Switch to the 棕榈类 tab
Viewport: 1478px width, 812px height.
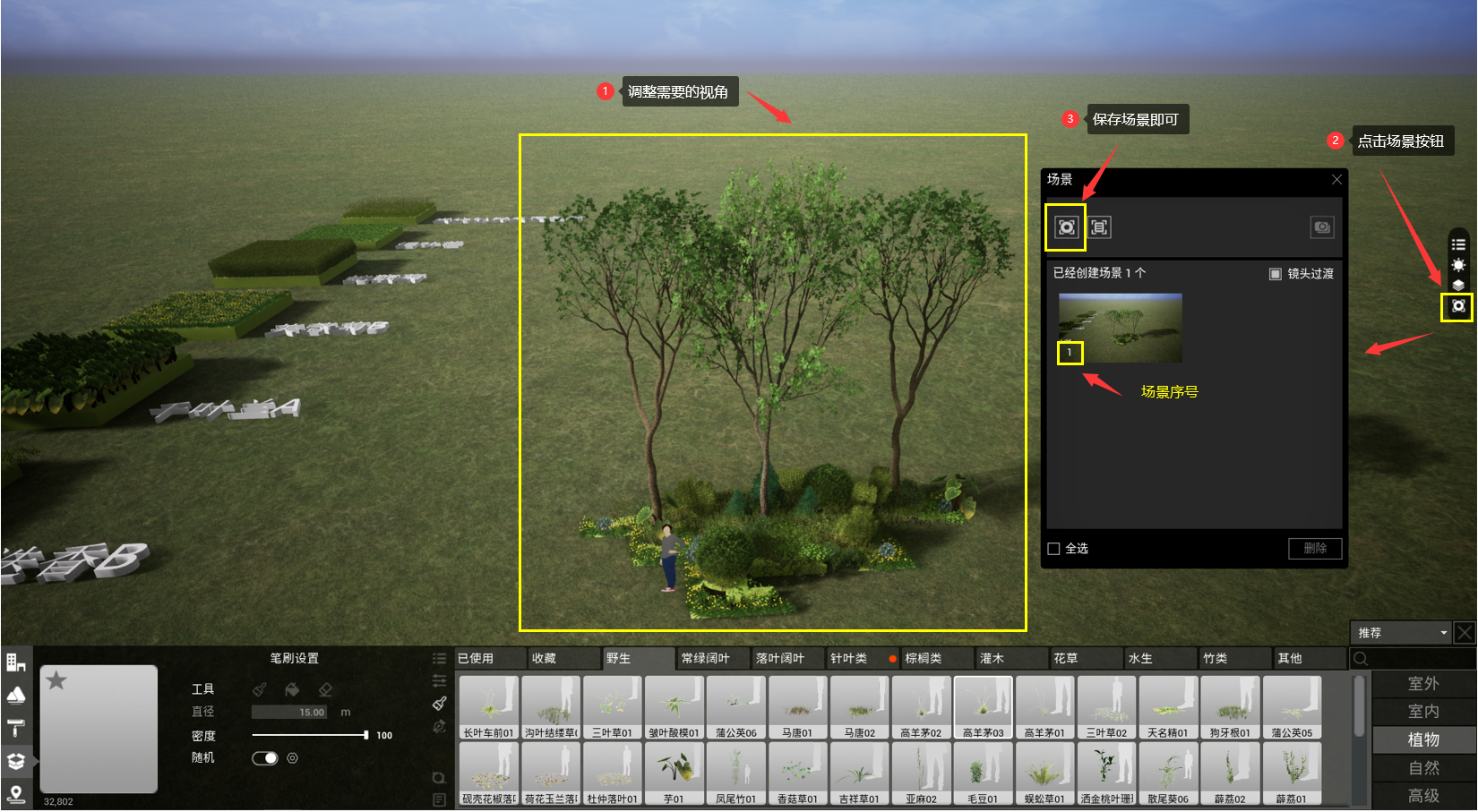click(x=937, y=659)
